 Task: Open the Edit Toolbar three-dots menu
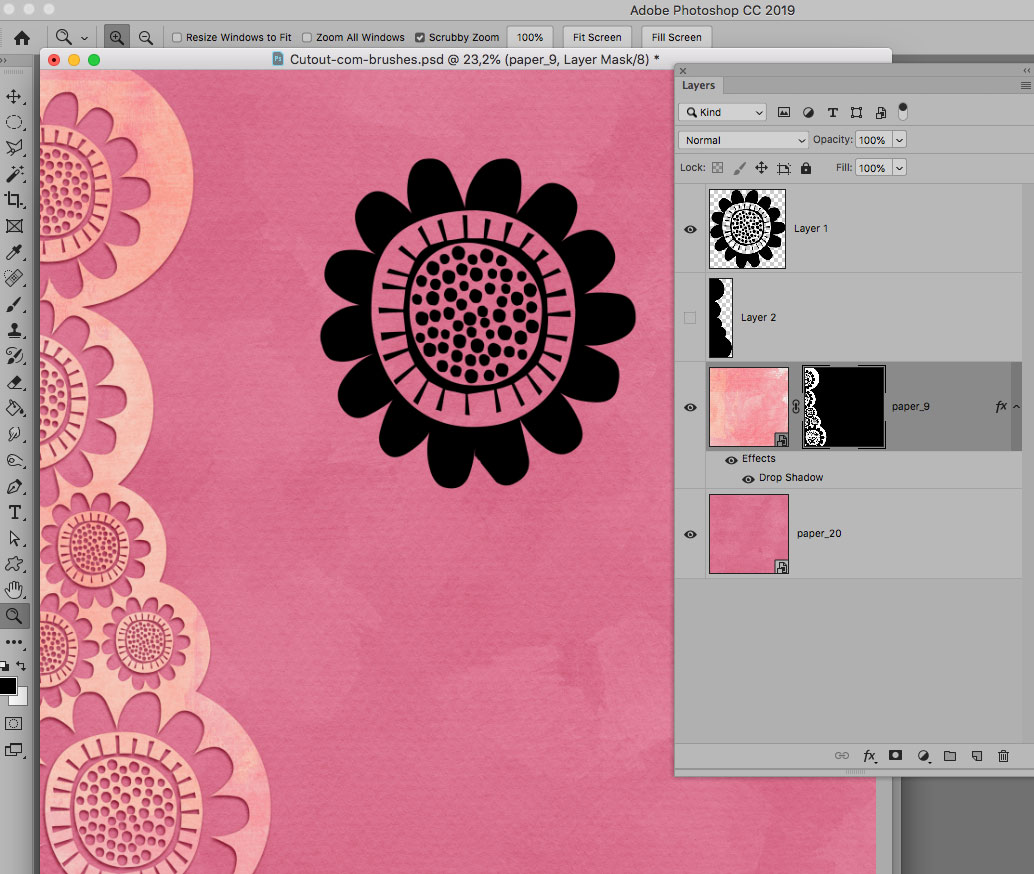(14, 642)
